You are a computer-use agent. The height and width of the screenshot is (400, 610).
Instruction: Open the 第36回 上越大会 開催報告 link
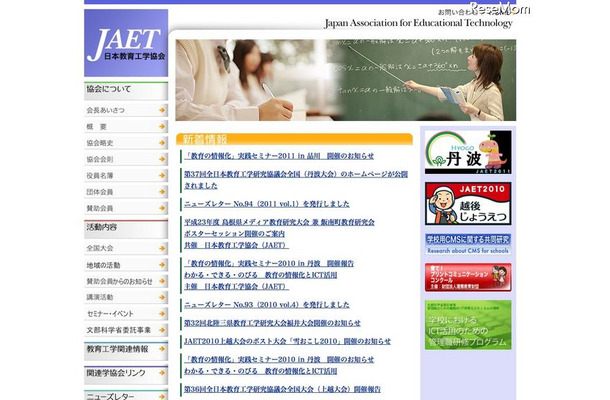[282, 389]
